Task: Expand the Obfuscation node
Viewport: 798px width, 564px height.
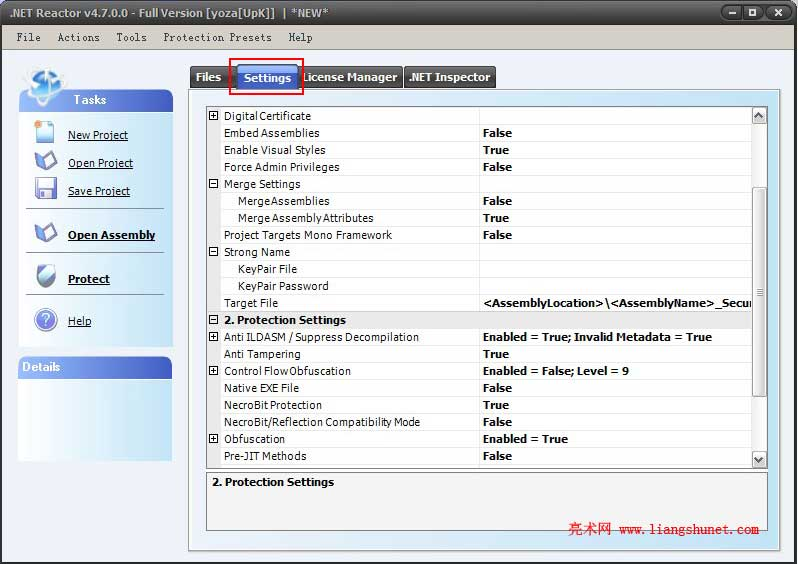Action: click(214, 438)
